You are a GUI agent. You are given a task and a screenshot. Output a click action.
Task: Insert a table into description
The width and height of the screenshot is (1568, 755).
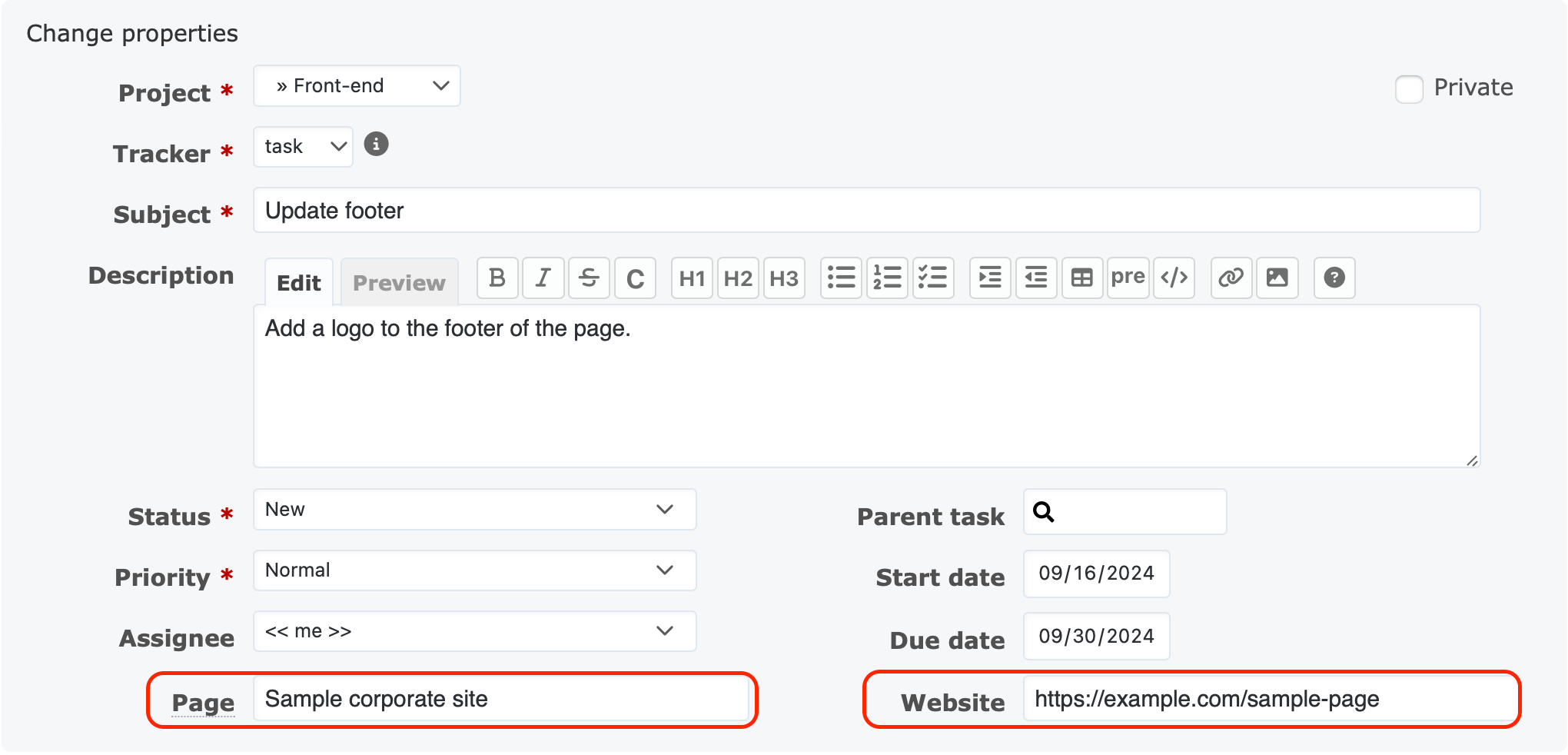click(x=1082, y=278)
